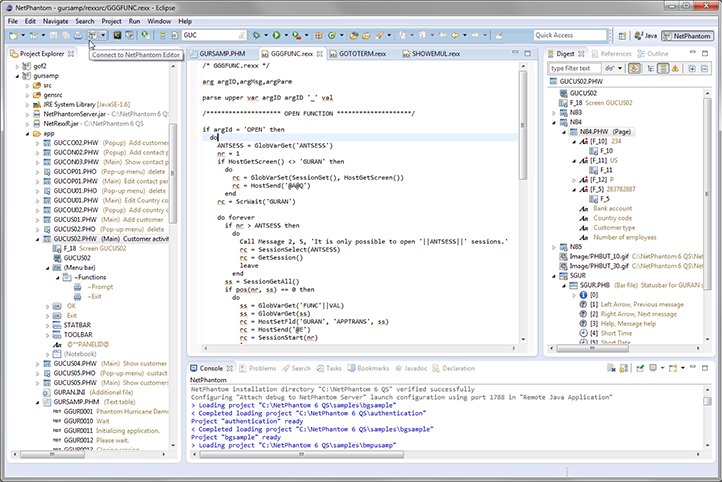Click the tree layout icon in Digest toolbar
Image resolution: width=722 pixels, height=482 pixels.
click(x=651, y=69)
